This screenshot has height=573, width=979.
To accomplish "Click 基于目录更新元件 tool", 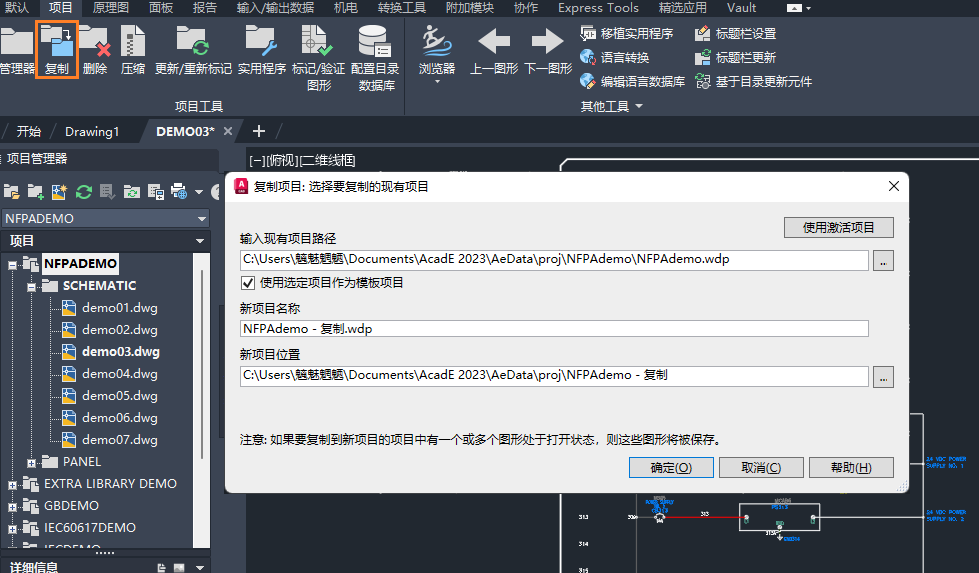I will point(754,81).
